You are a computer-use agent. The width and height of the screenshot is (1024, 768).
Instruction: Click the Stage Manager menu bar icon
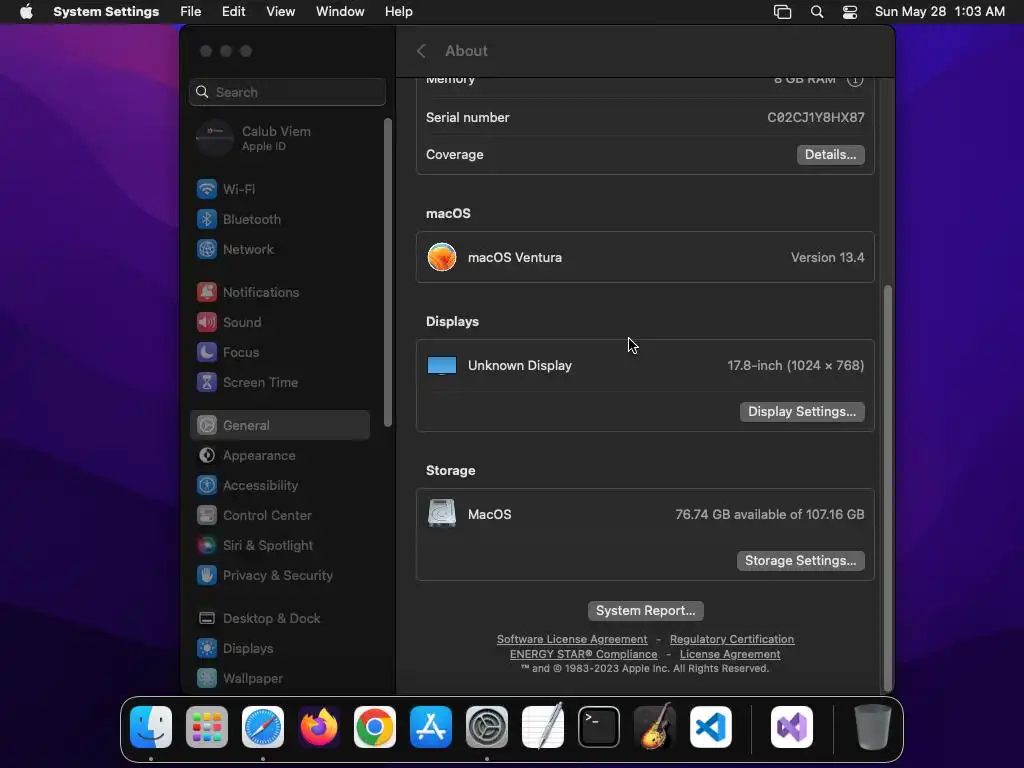coord(782,12)
